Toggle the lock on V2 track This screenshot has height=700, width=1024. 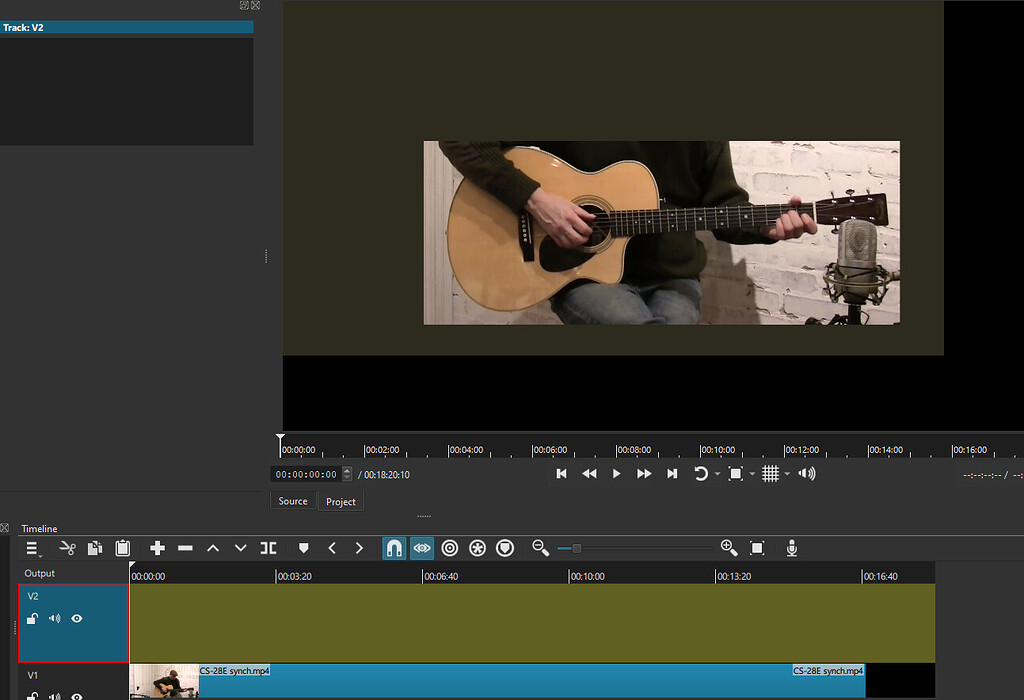(32, 619)
